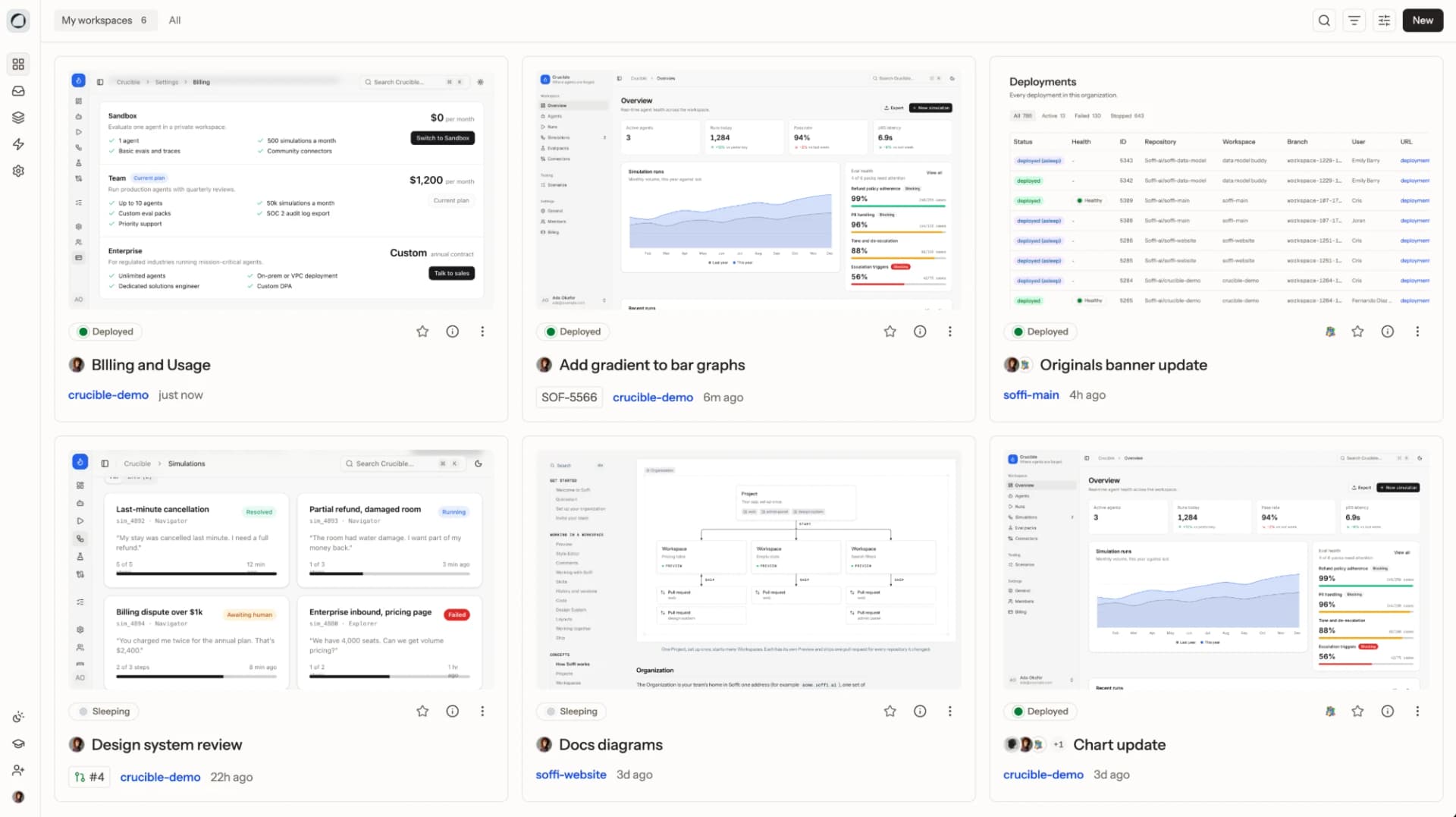Open the settings gear in left sidebar
This screenshot has height=817, width=1456.
click(x=18, y=171)
